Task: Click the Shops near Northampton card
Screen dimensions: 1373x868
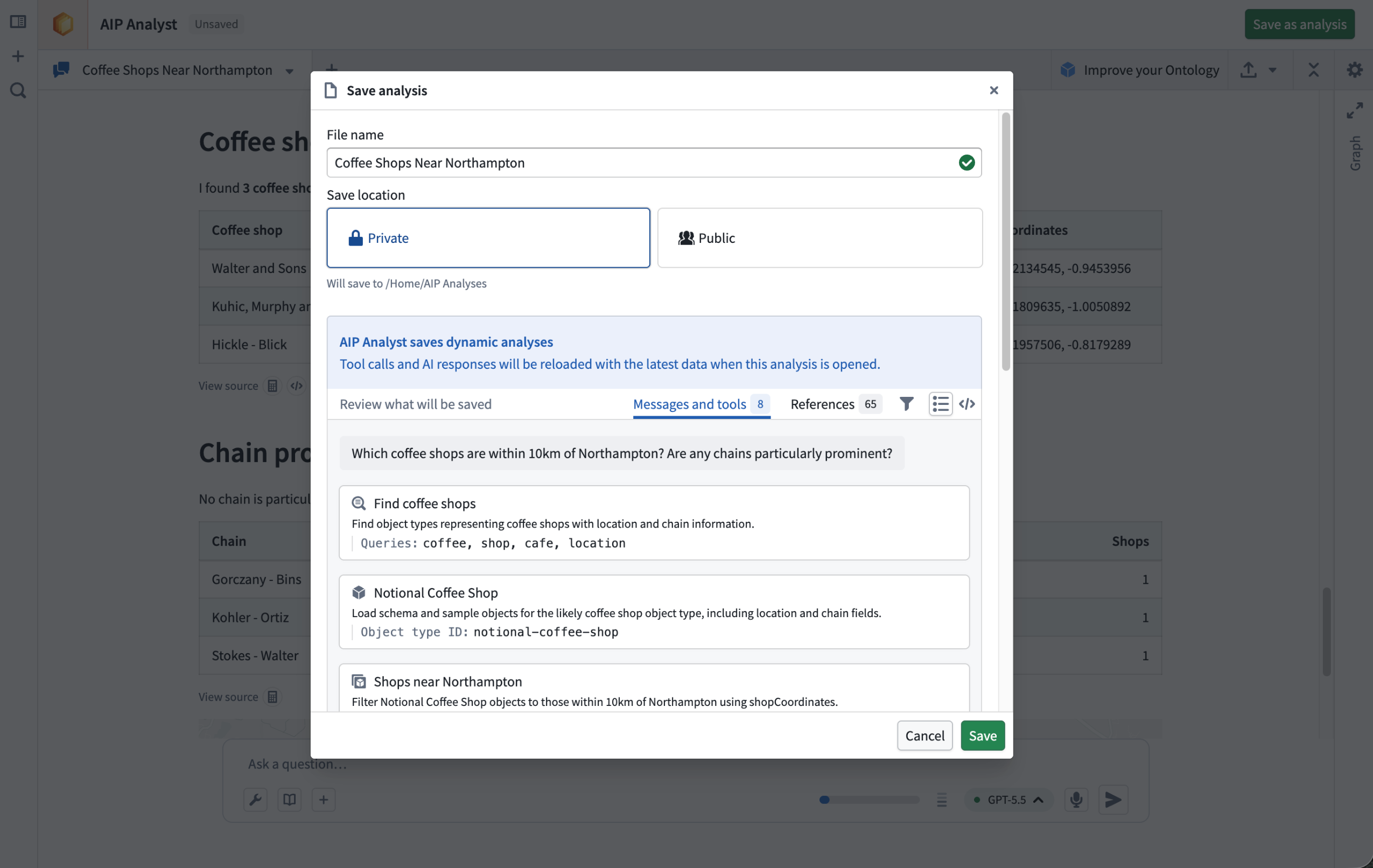Action: [654, 688]
